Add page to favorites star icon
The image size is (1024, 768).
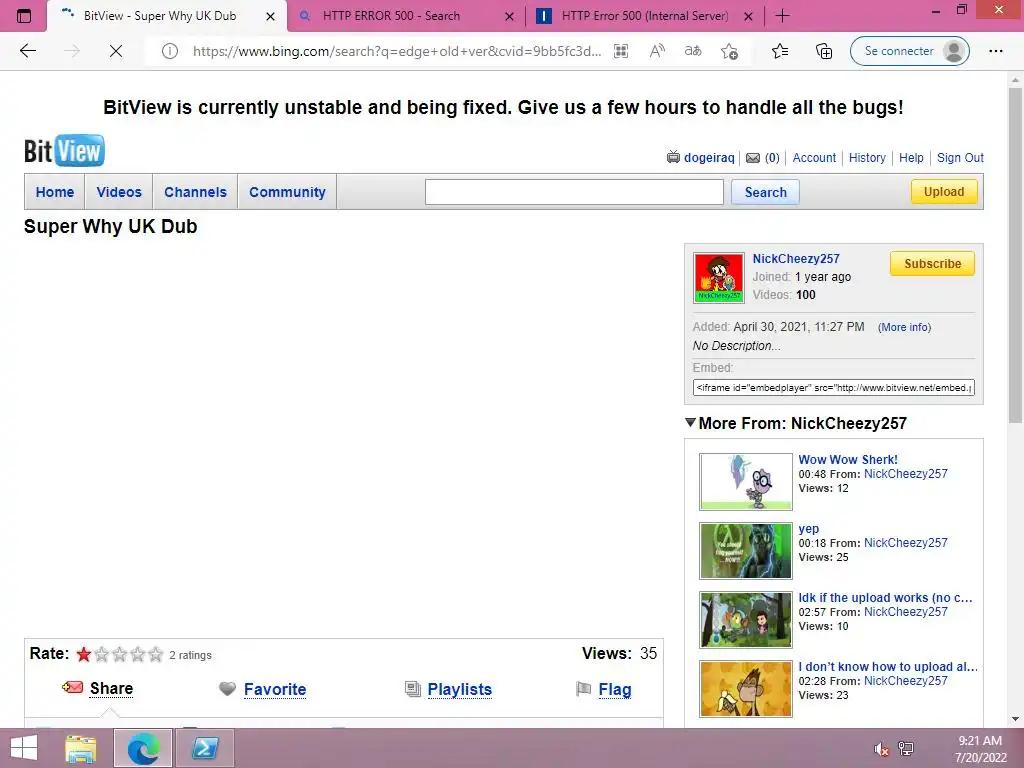coord(729,51)
